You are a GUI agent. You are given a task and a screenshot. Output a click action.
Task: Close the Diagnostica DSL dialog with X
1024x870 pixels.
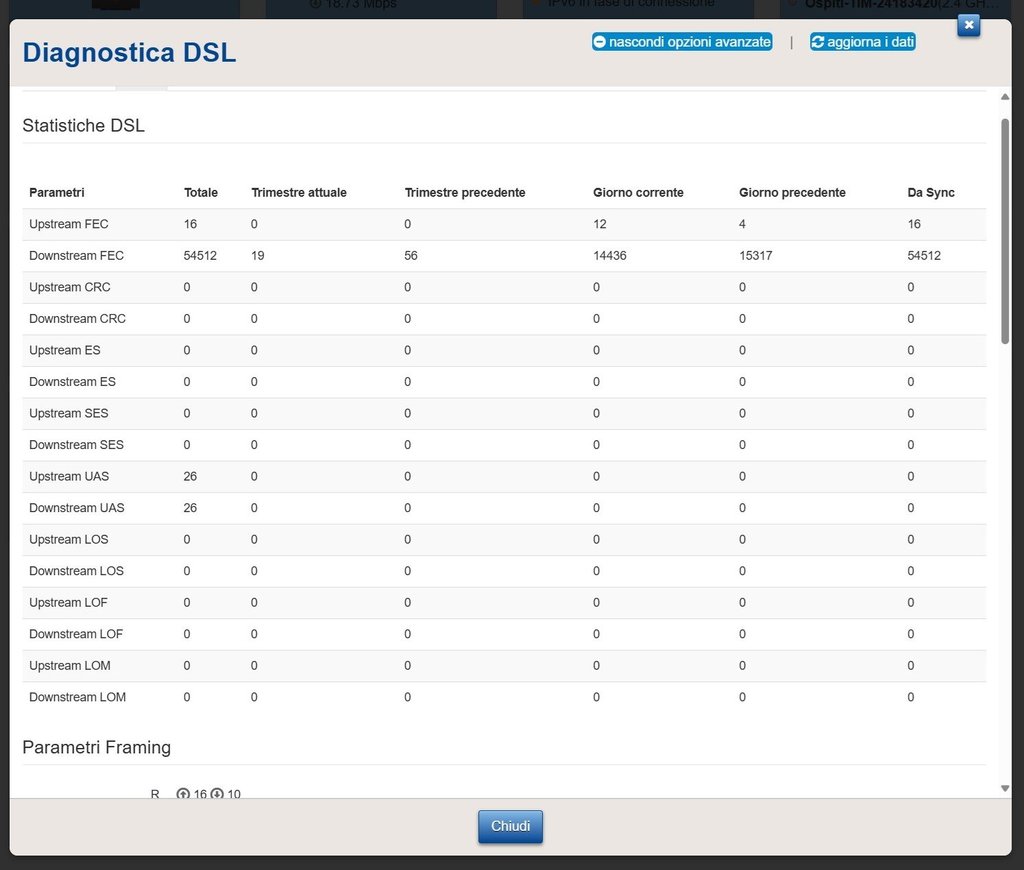pyautogui.click(x=968, y=25)
